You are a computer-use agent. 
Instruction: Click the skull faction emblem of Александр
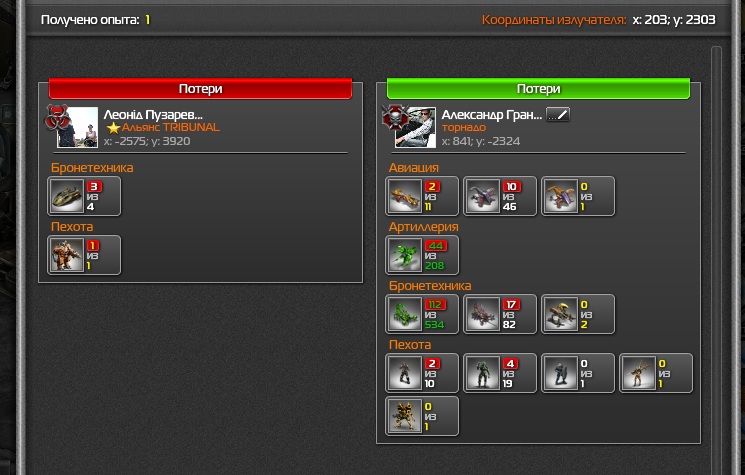point(394,117)
